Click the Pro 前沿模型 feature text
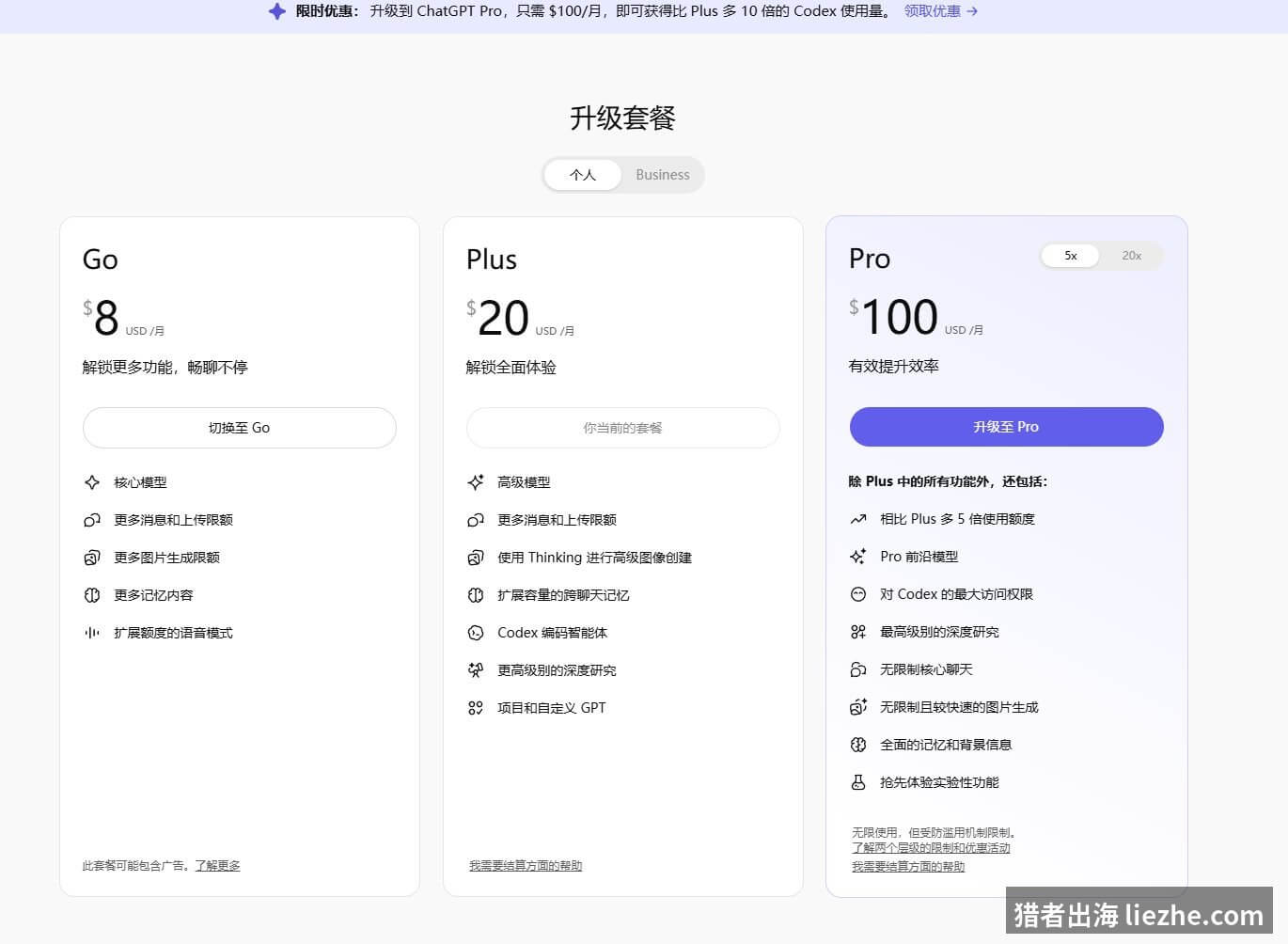This screenshot has width=1288, height=944. (x=919, y=557)
